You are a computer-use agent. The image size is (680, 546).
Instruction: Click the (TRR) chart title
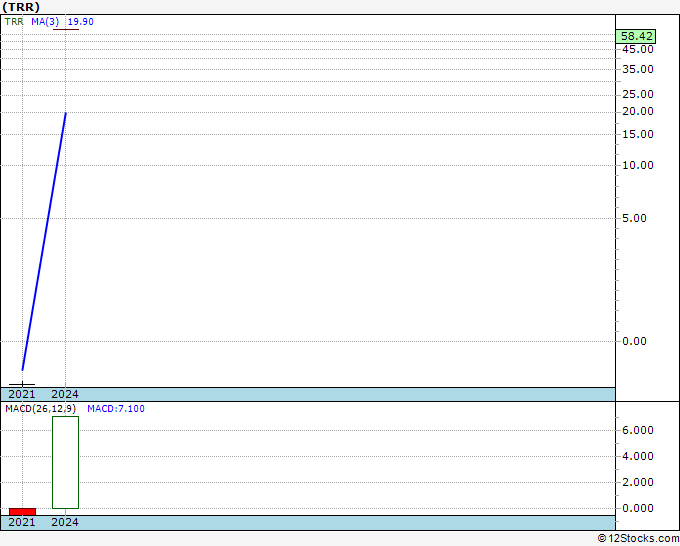pos(21,7)
